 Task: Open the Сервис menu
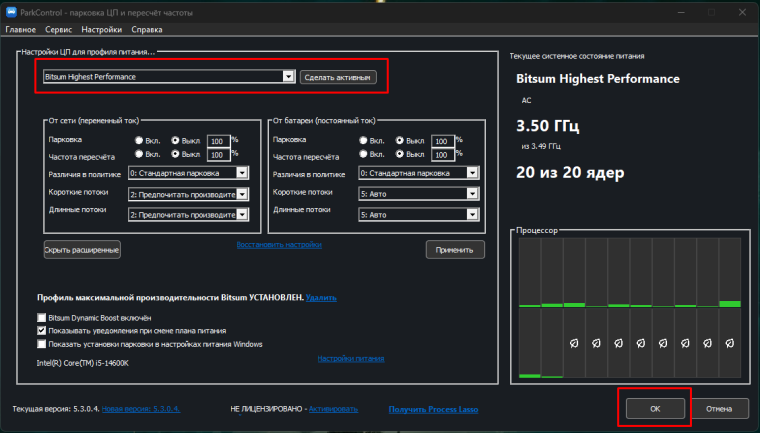coord(59,30)
